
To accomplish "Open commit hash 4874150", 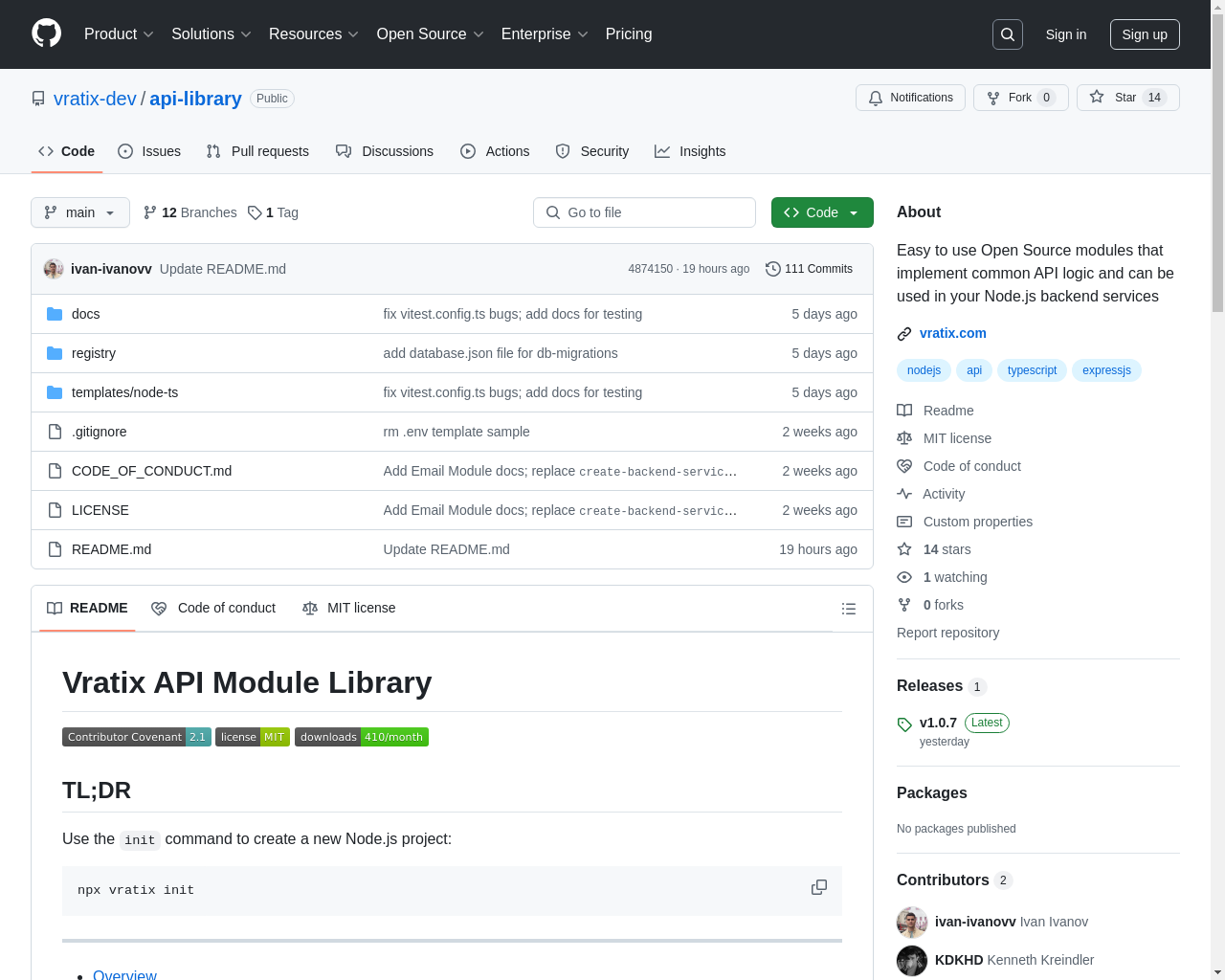I will [x=651, y=269].
